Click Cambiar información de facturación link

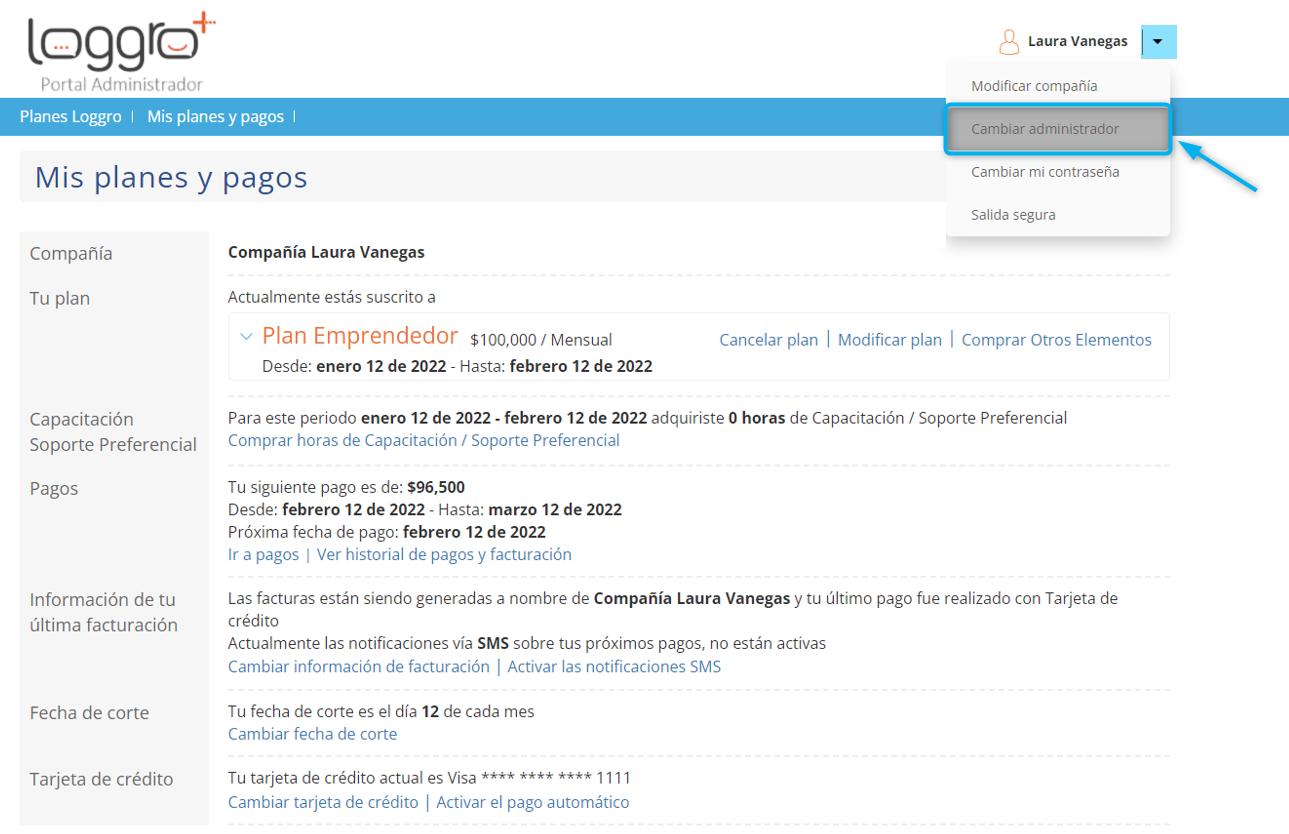[x=358, y=666]
